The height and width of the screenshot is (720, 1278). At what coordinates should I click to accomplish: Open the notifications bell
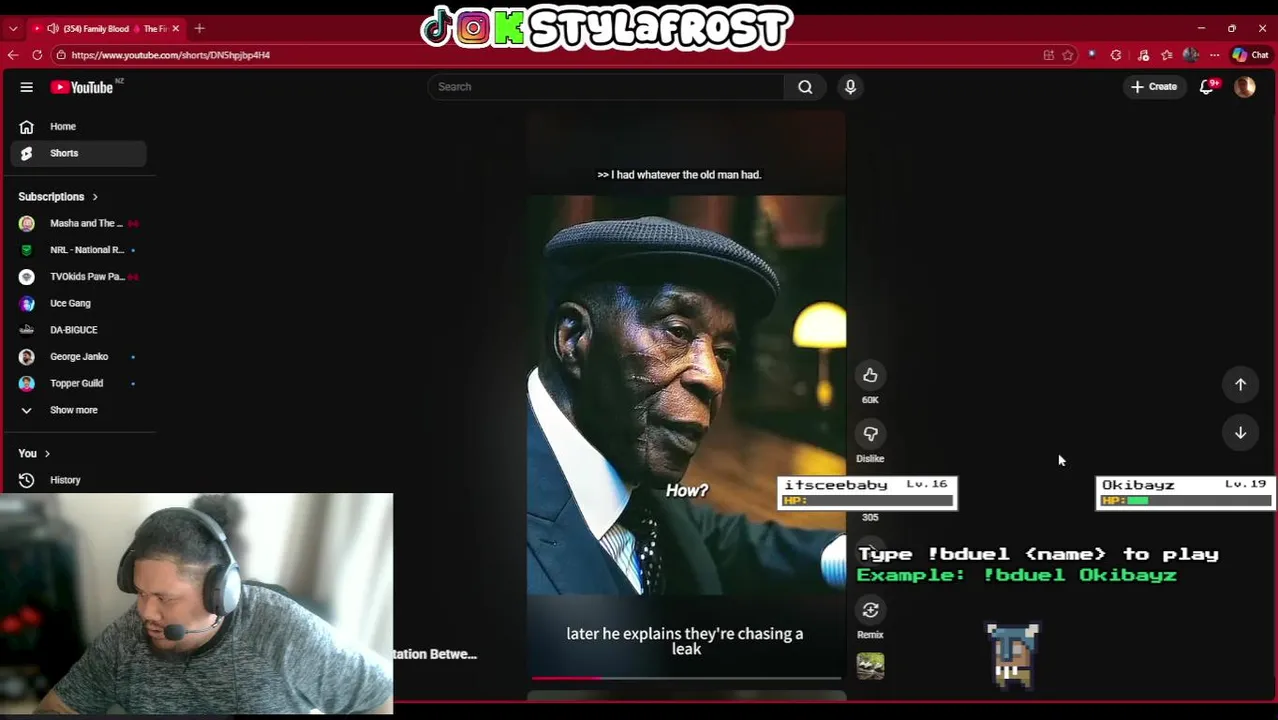point(1207,87)
